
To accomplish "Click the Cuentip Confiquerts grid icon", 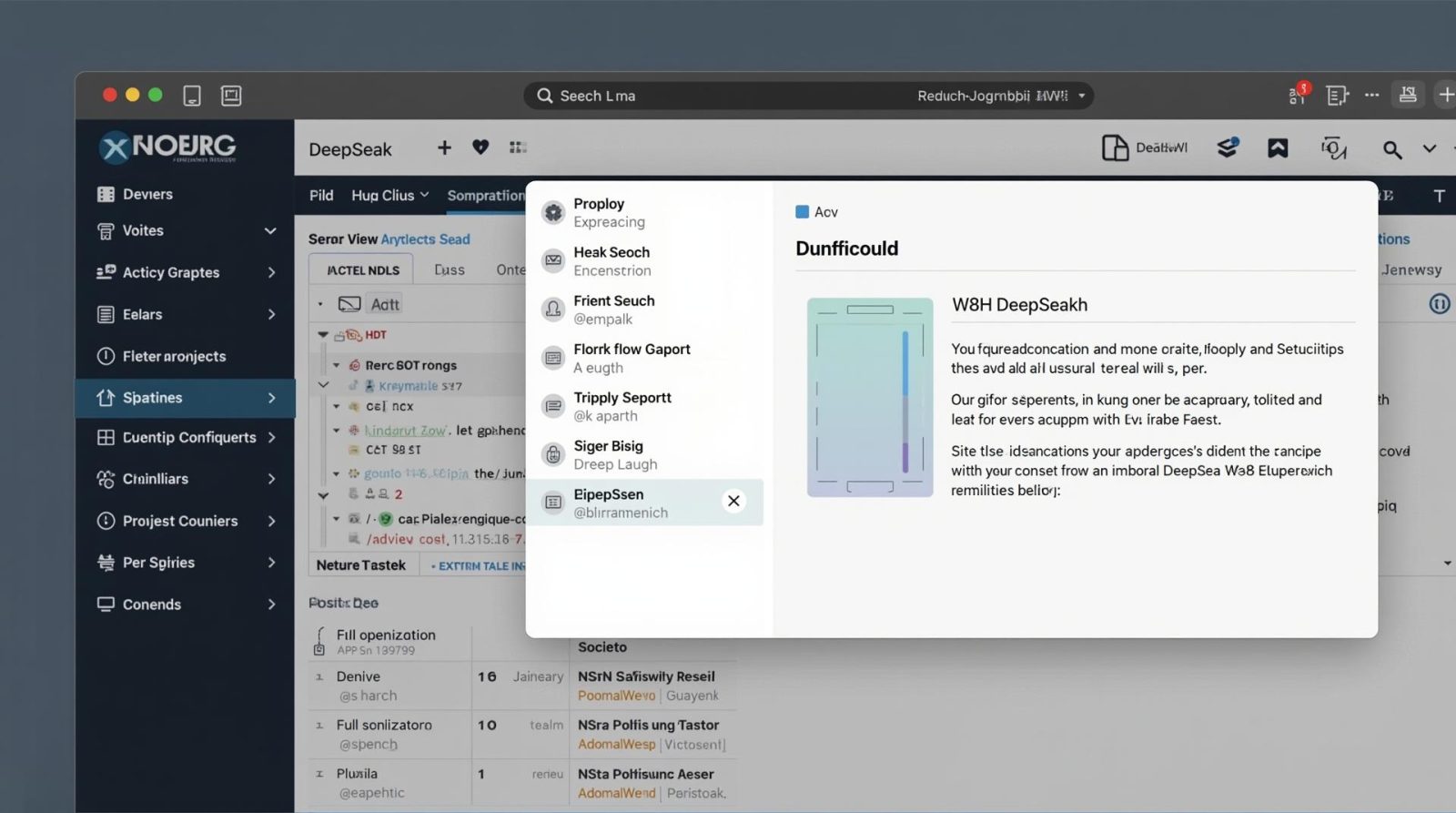I will (106, 438).
